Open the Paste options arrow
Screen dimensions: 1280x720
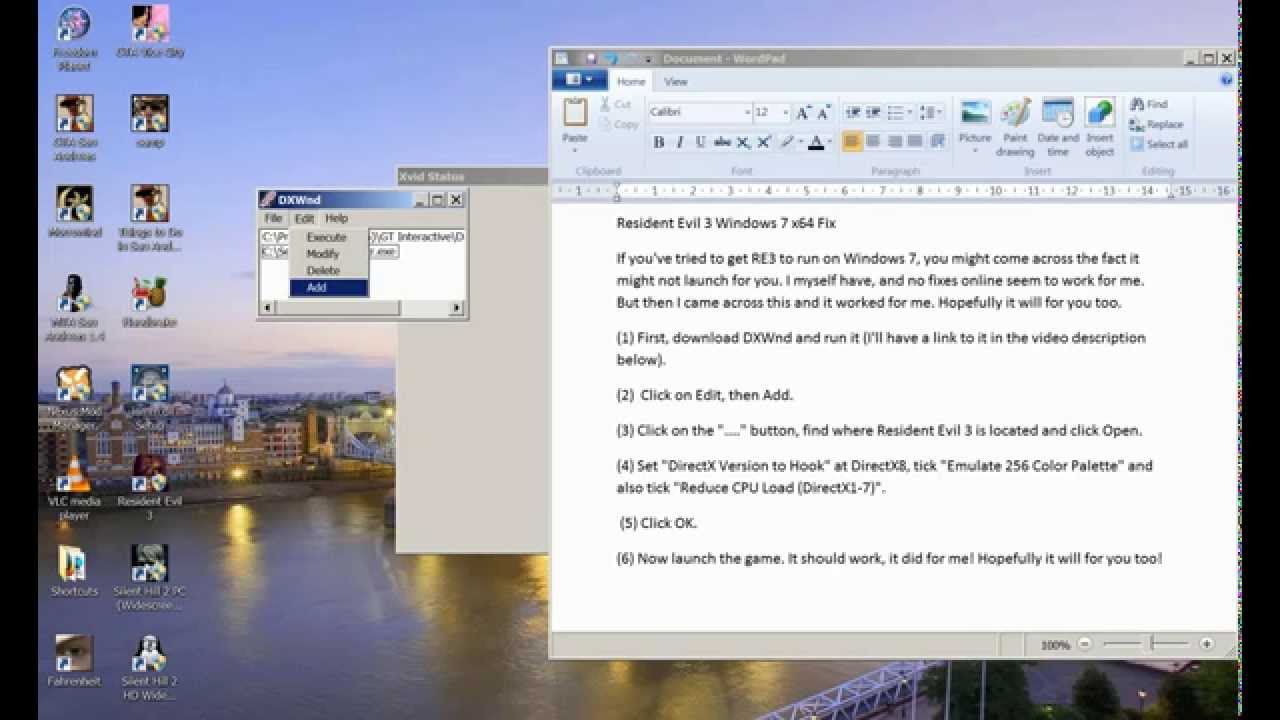tap(575, 150)
